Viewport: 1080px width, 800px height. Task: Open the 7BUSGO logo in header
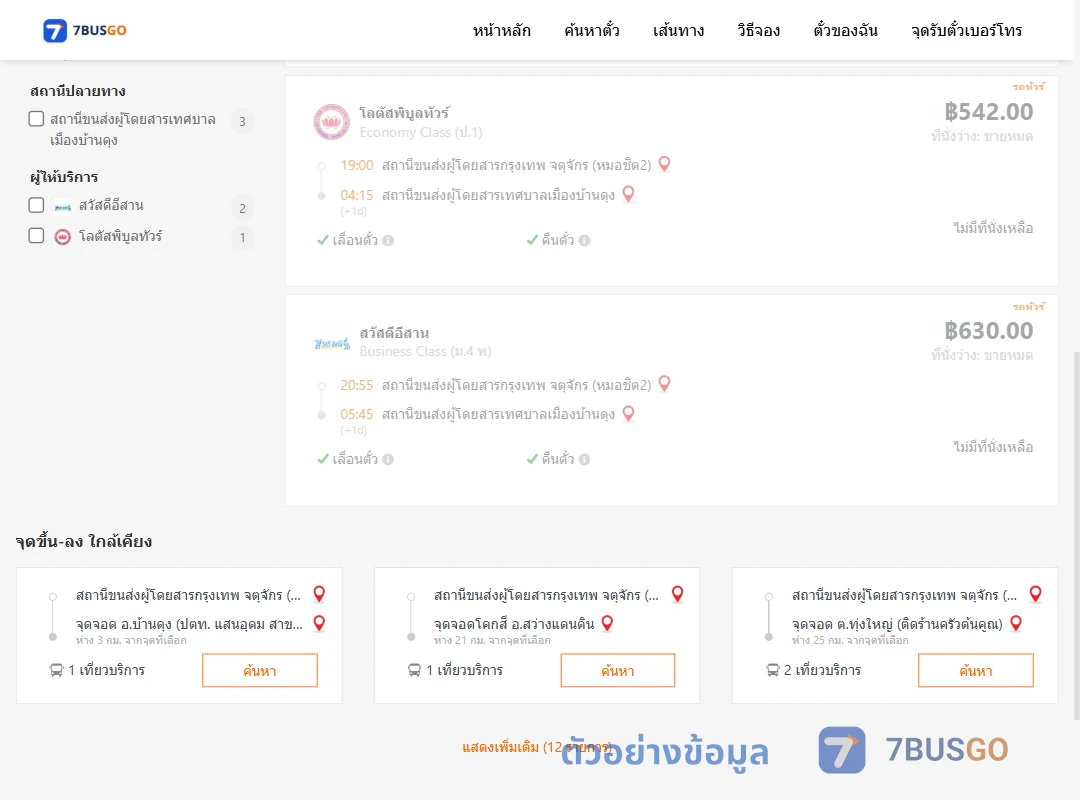point(84,30)
